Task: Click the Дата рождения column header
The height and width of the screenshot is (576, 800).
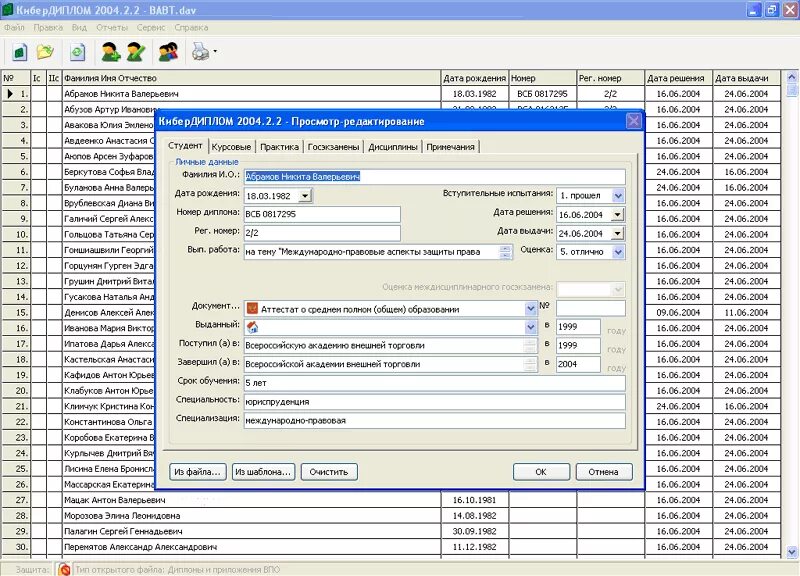Action: [474, 78]
